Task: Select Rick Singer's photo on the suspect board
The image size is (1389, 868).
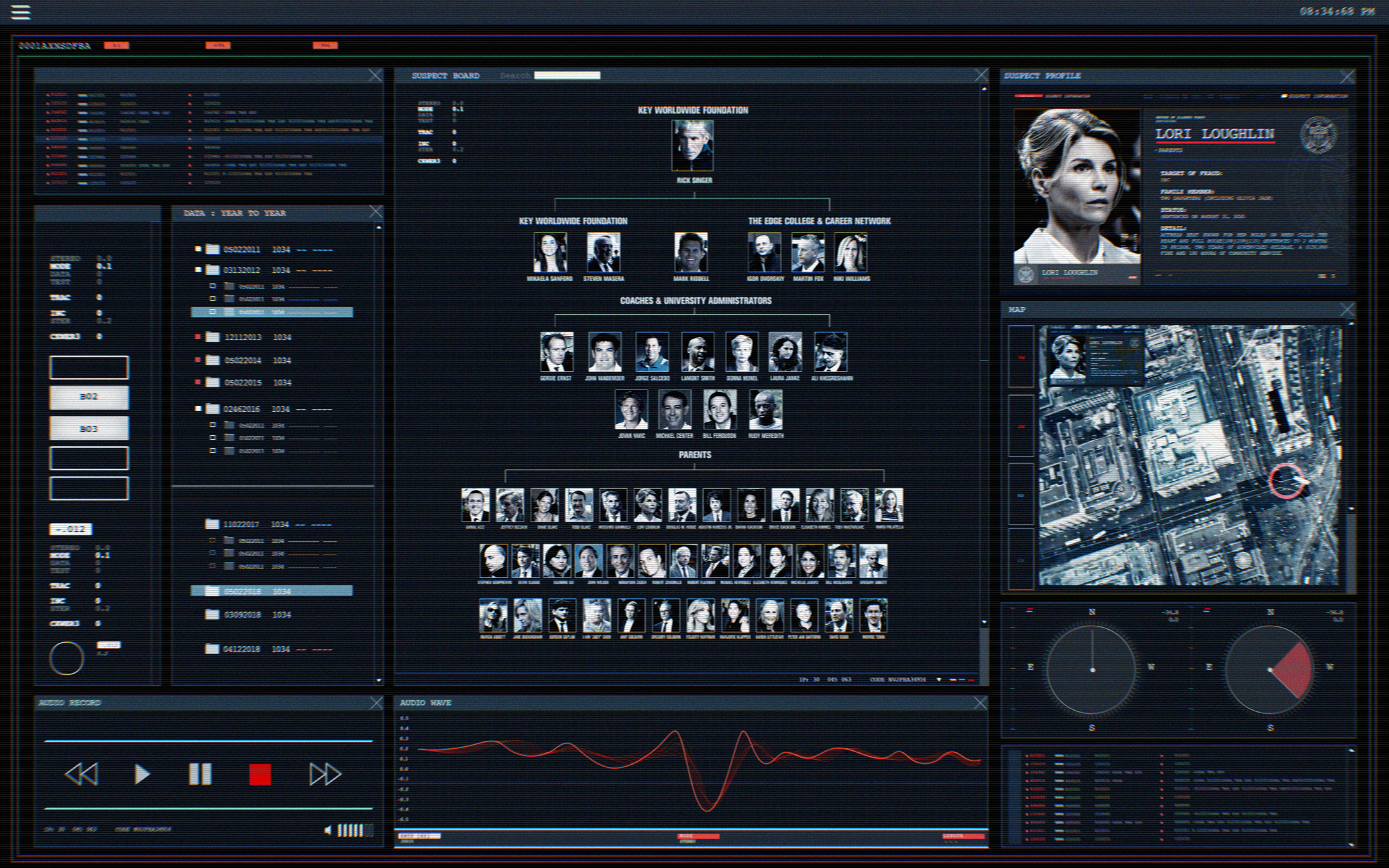Action: [x=693, y=145]
